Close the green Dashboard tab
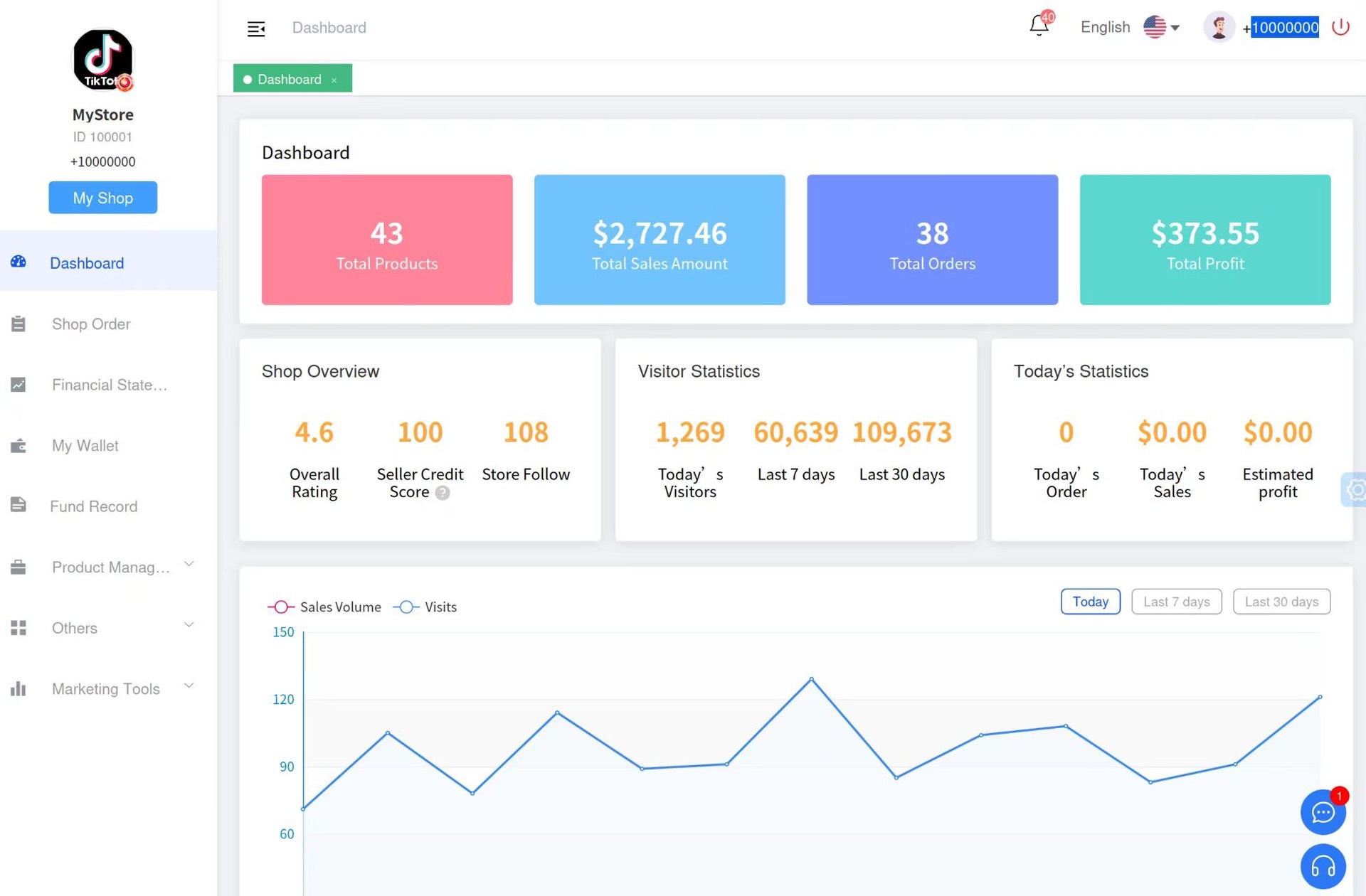This screenshot has height=896, width=1366. click(x=334, y=80)
